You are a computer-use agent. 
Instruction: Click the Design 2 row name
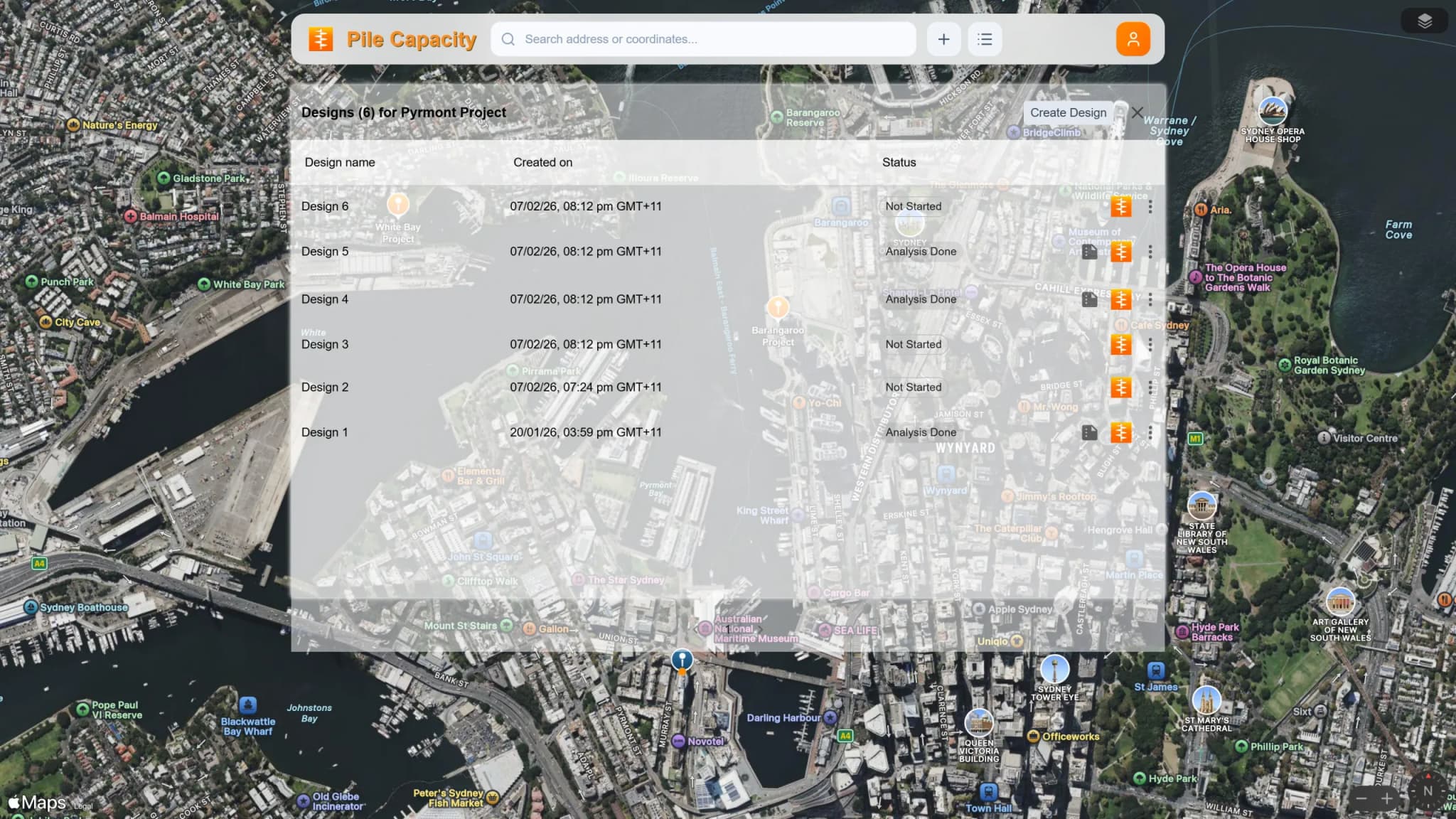click(x=325, y=387)
